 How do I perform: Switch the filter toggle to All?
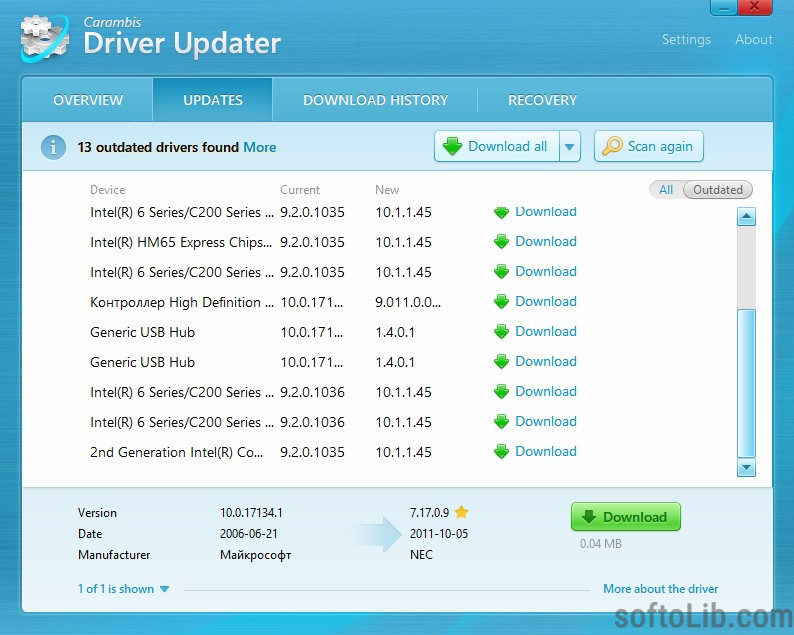click(666, 190)
